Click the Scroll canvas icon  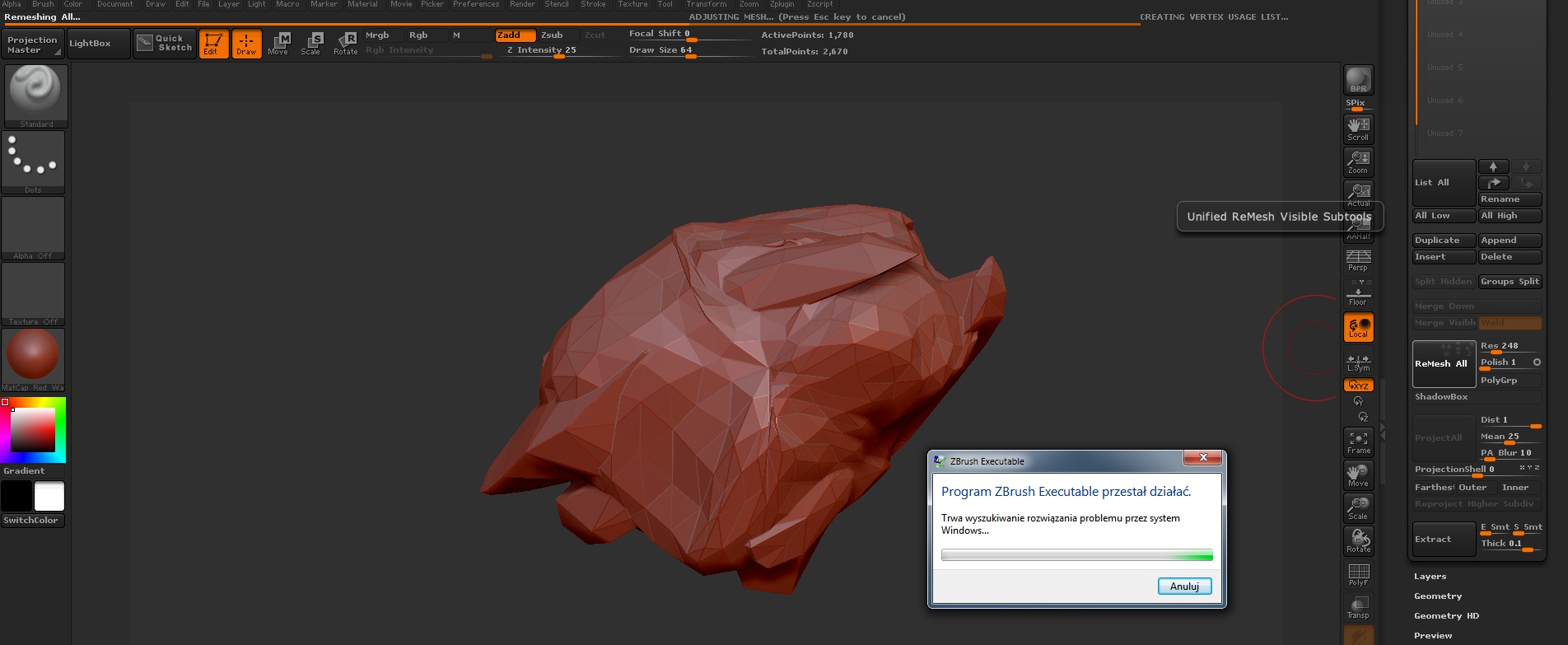tap(1358, 129)
